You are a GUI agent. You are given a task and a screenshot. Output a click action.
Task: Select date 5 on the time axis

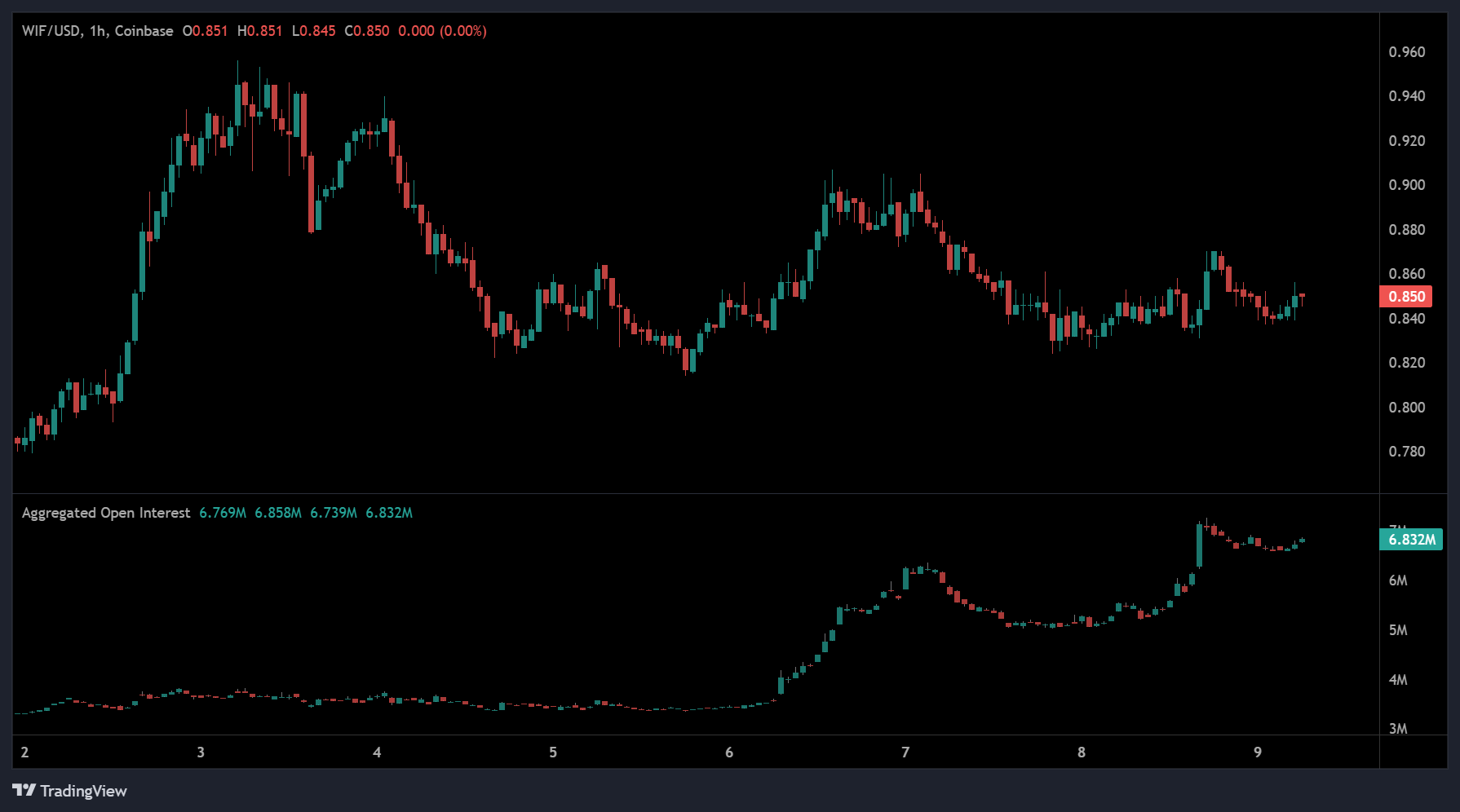[553, 752]
